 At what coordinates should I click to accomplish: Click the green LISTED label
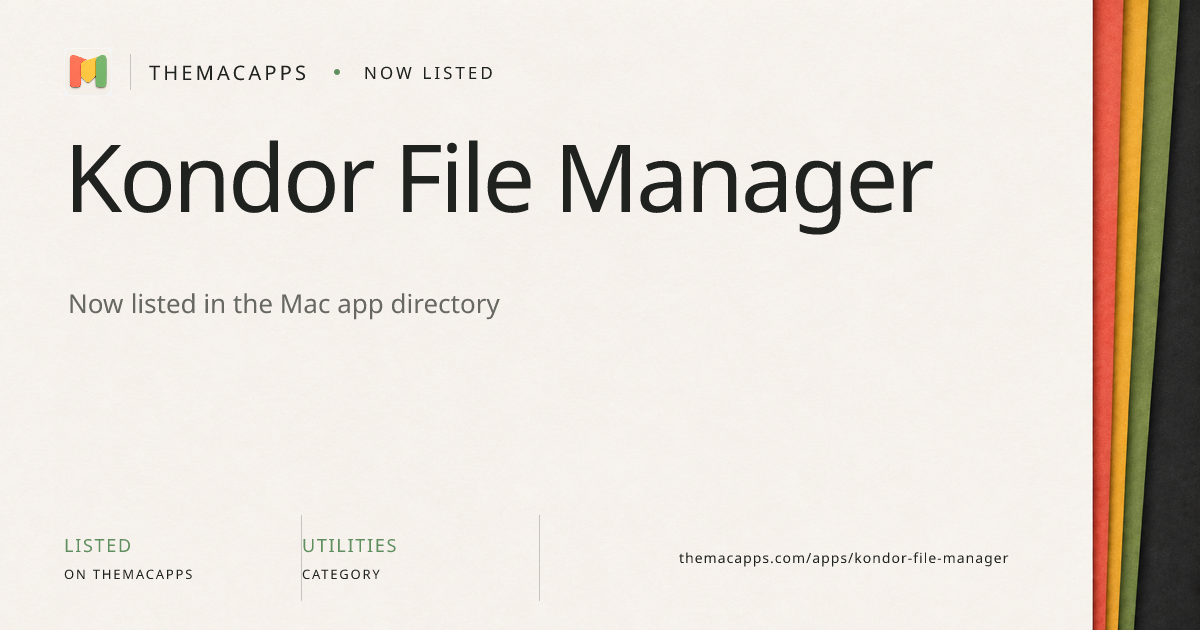pyautogui.click(x=98, y=546)
